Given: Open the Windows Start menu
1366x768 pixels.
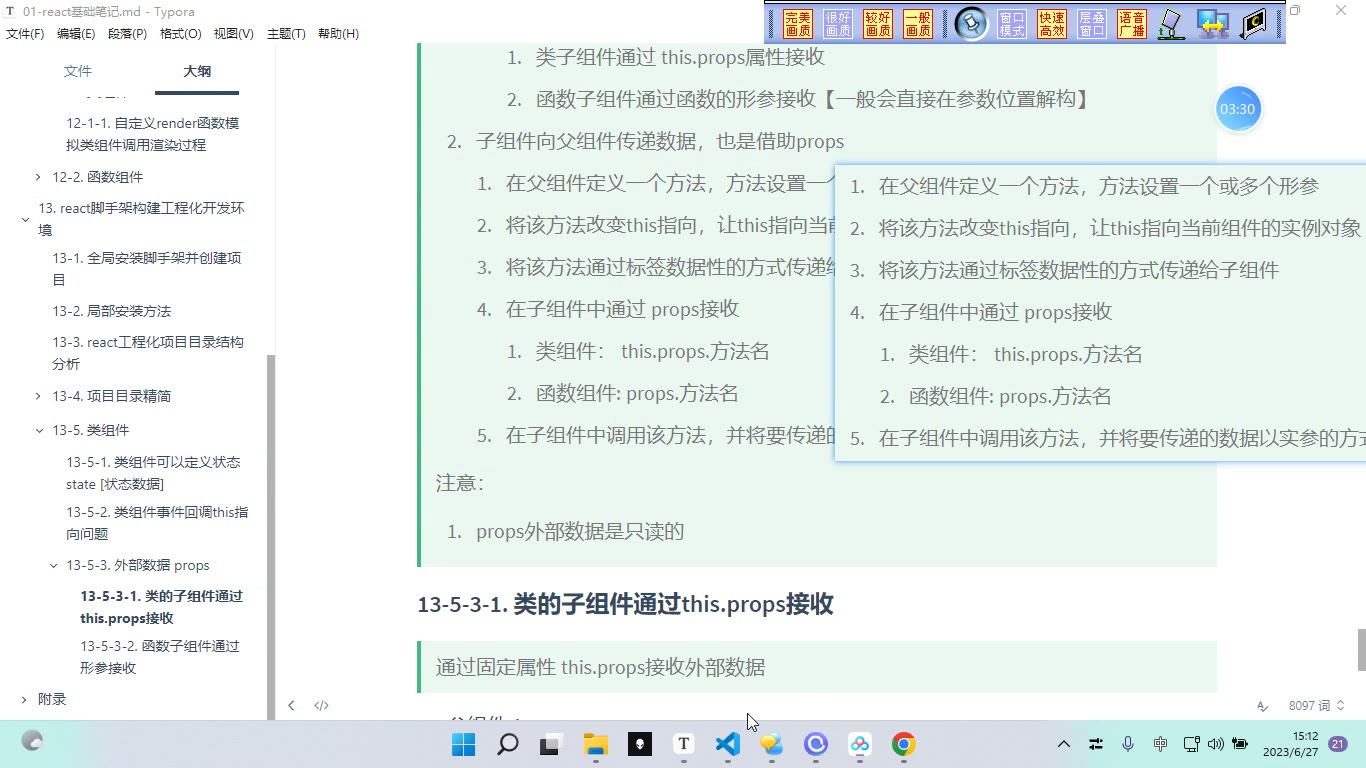Looking at the screenshot, I should pyautogui.click(x=463, y=744).
